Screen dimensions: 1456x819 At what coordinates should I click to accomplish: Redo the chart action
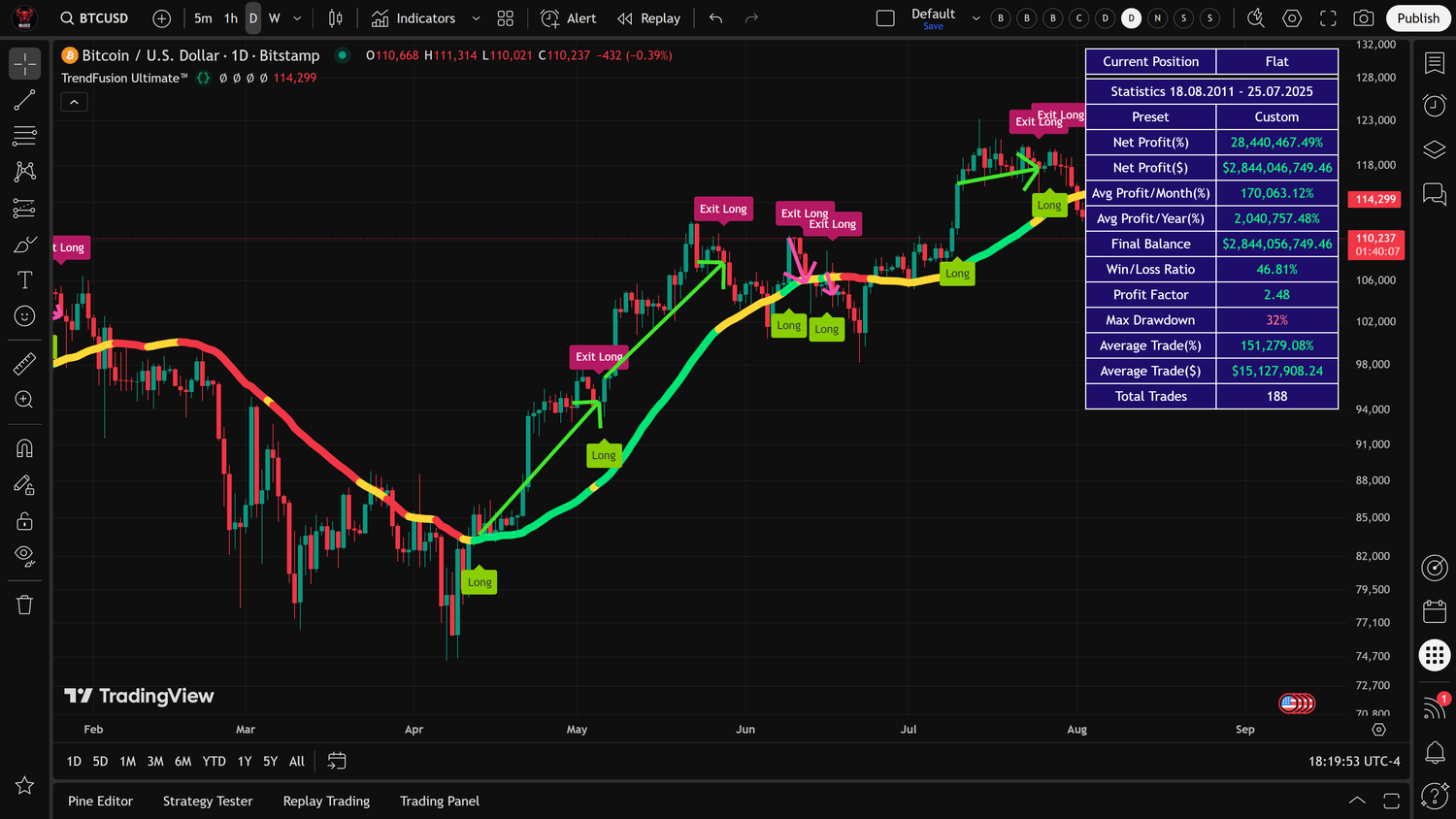751,18
